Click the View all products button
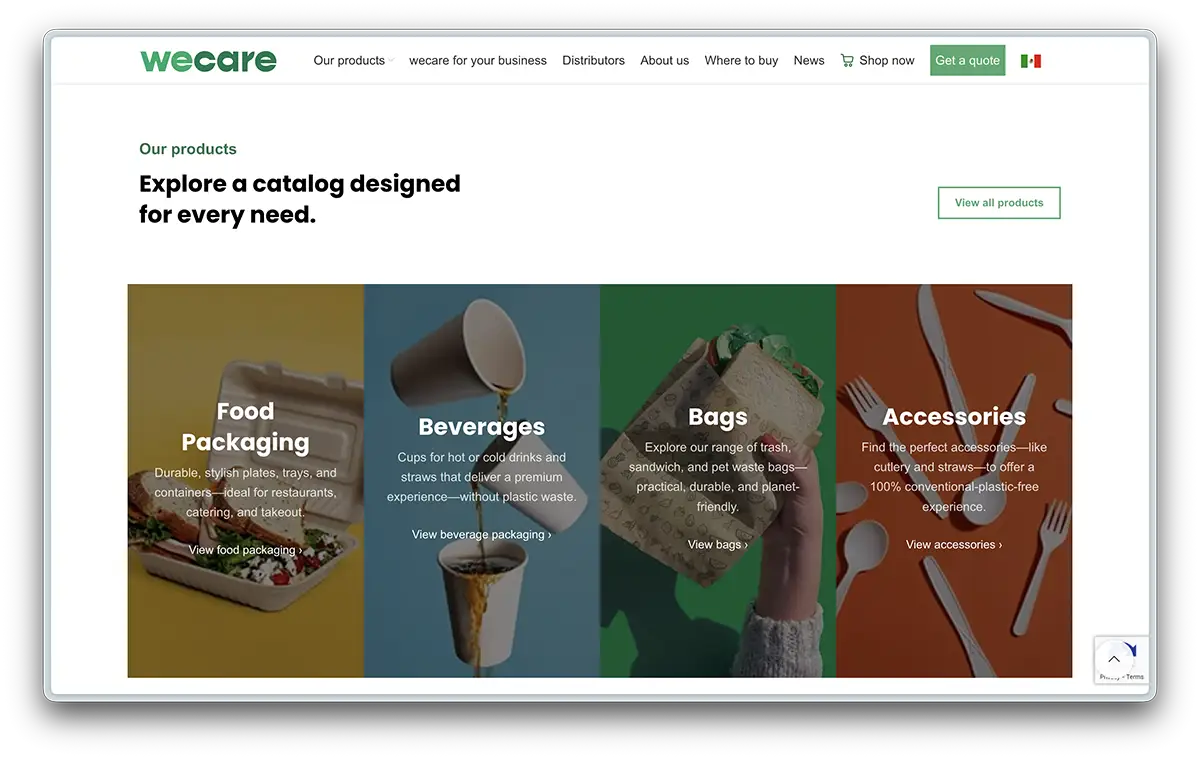Image resolution: width=1200 pixels, height=759 pixels. click(x=999, y=202)
